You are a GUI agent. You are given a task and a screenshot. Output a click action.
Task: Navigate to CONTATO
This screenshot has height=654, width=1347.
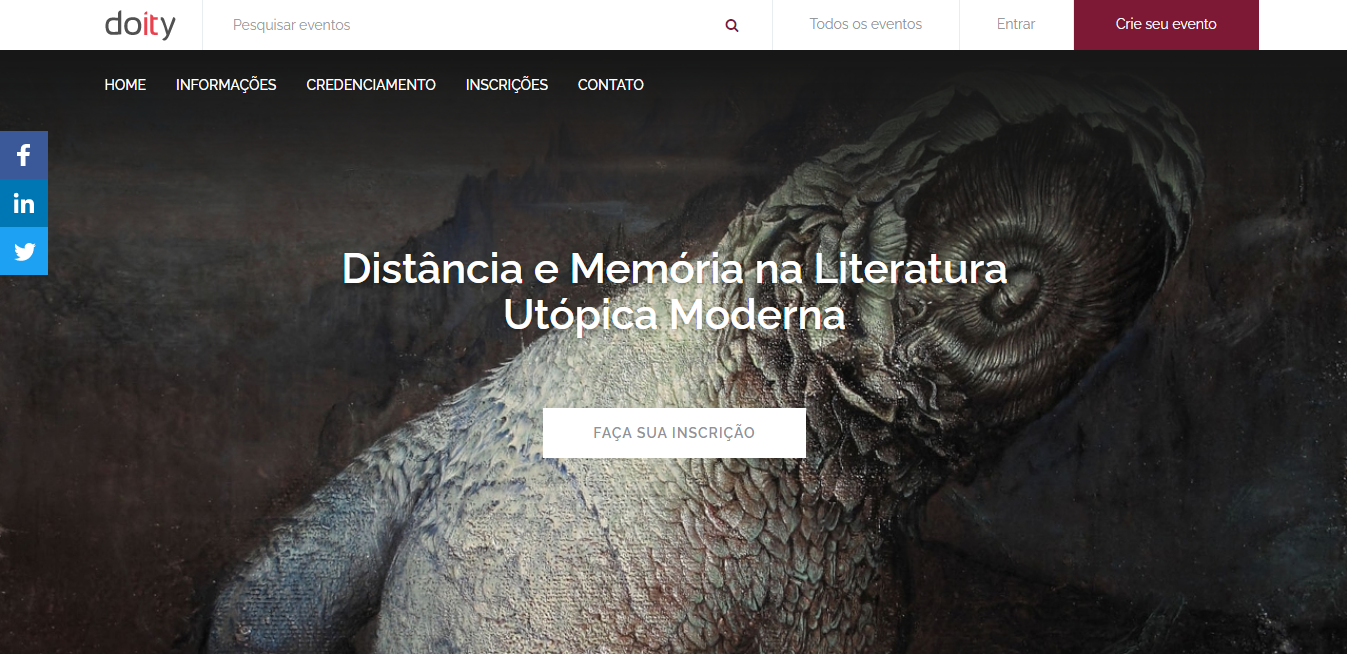(611, 85)
